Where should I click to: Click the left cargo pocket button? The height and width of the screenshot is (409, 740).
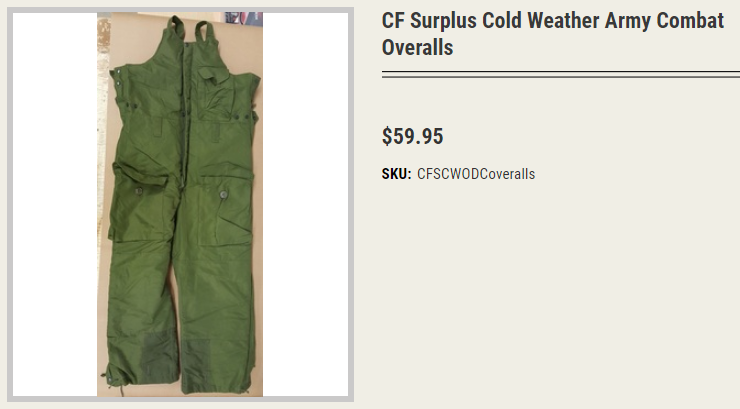pyautogui.click(x=139, y=191)
